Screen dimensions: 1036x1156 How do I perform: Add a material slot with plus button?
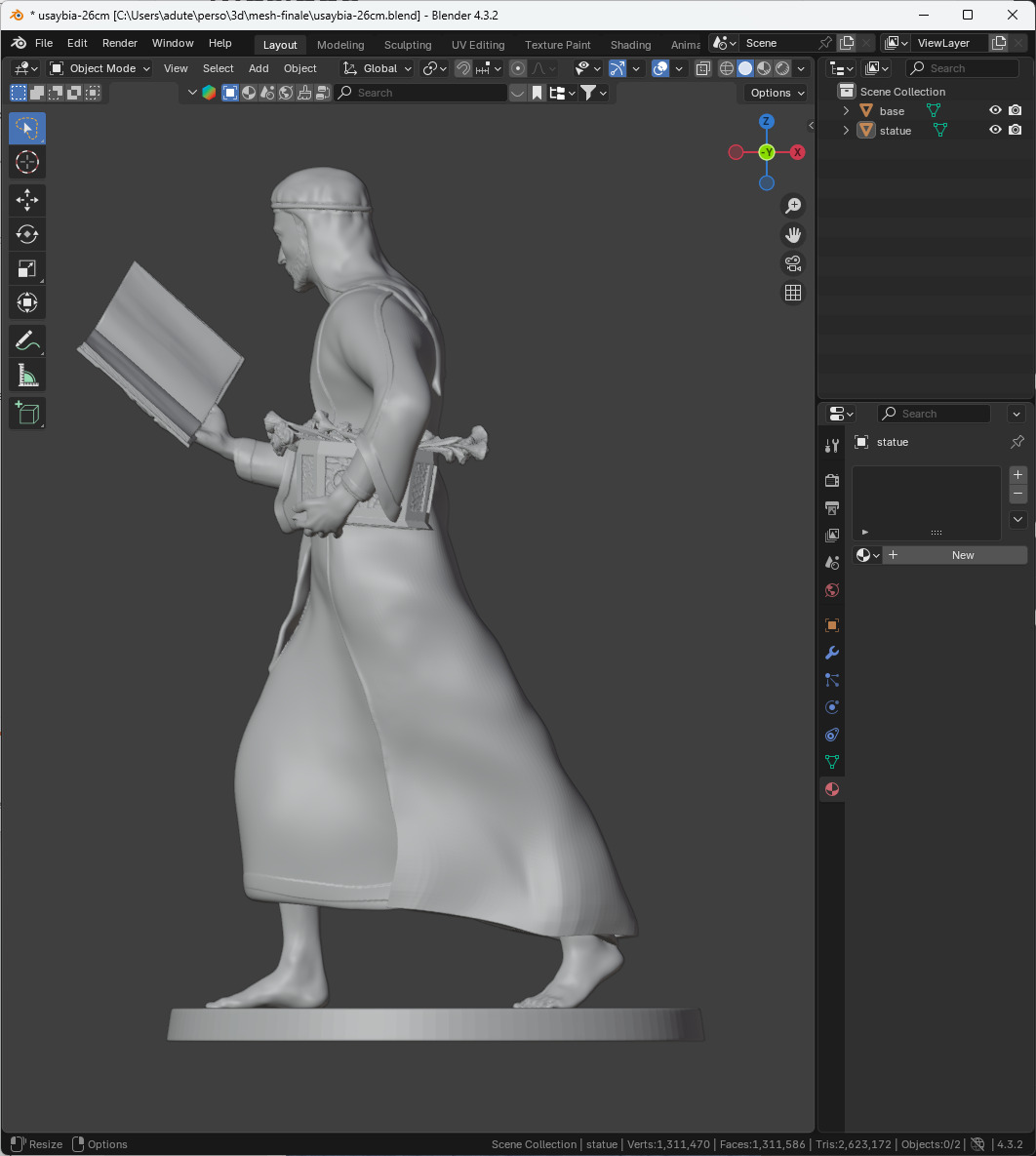(1017, 474)
